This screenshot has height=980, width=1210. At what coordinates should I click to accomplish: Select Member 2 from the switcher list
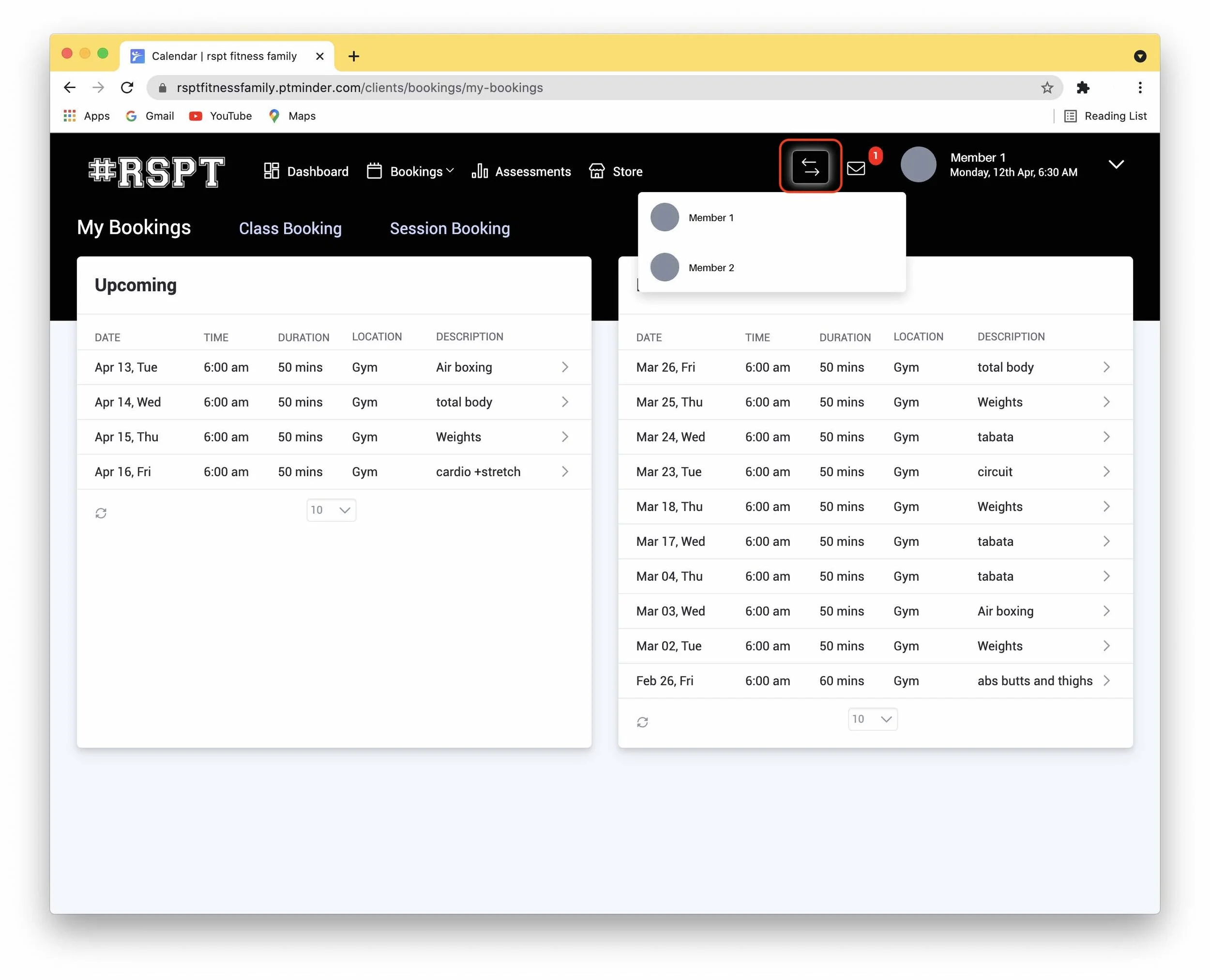(x=711, y=268)
